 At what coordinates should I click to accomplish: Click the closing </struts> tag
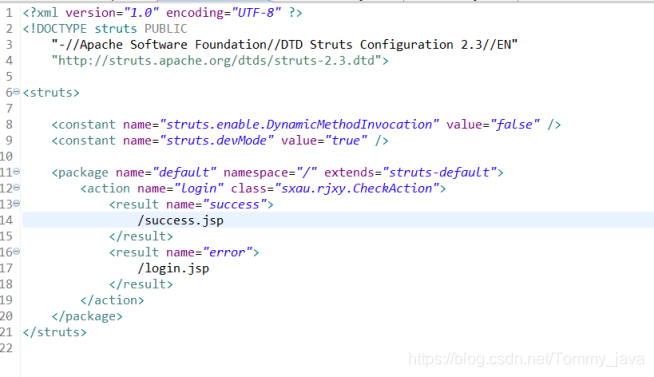coord(55,332)
